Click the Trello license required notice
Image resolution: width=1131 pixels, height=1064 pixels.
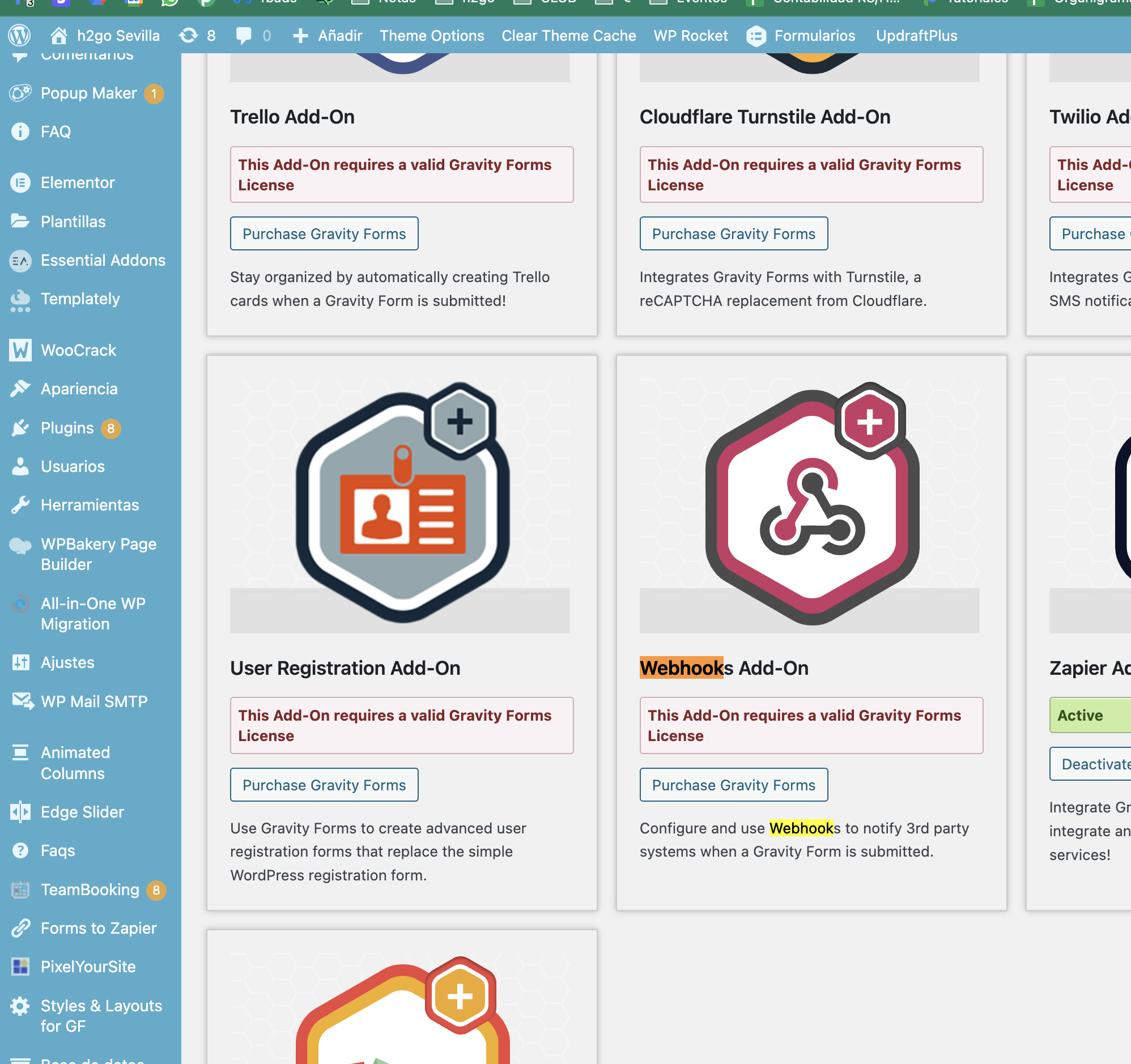tap(402, 175)
